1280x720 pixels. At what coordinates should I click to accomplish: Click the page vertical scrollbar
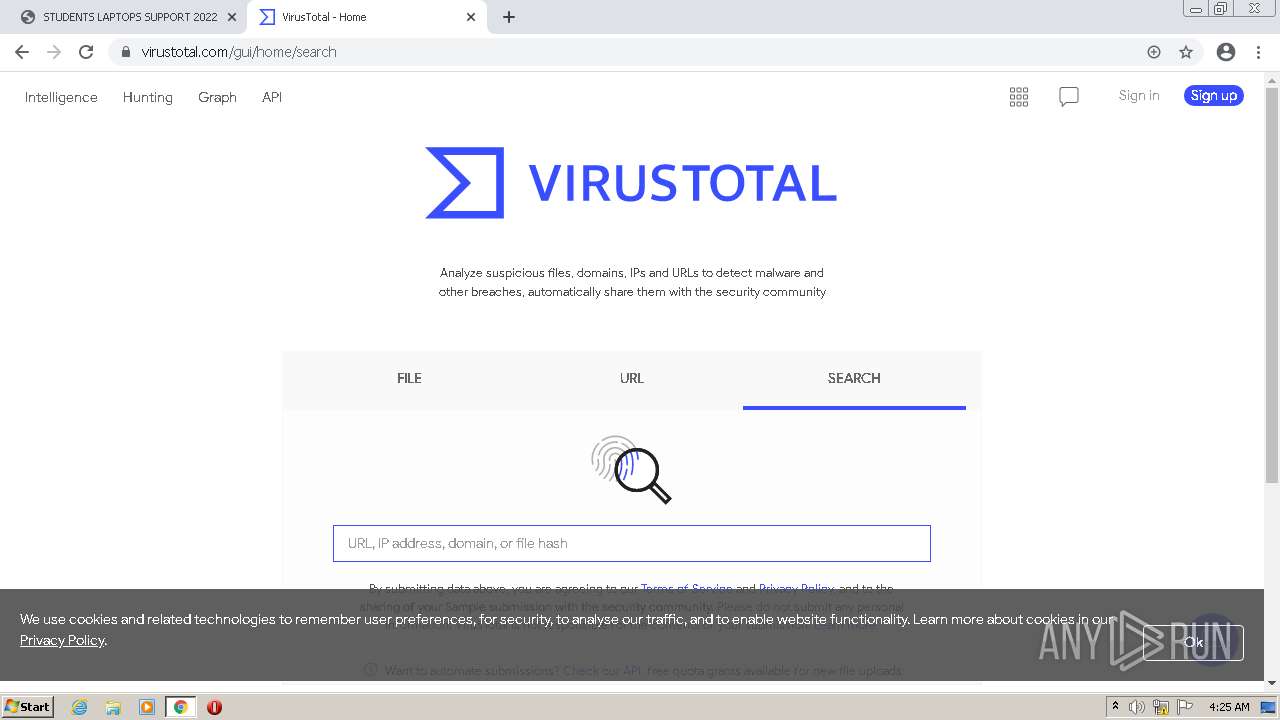click(x=1272, y=285)
